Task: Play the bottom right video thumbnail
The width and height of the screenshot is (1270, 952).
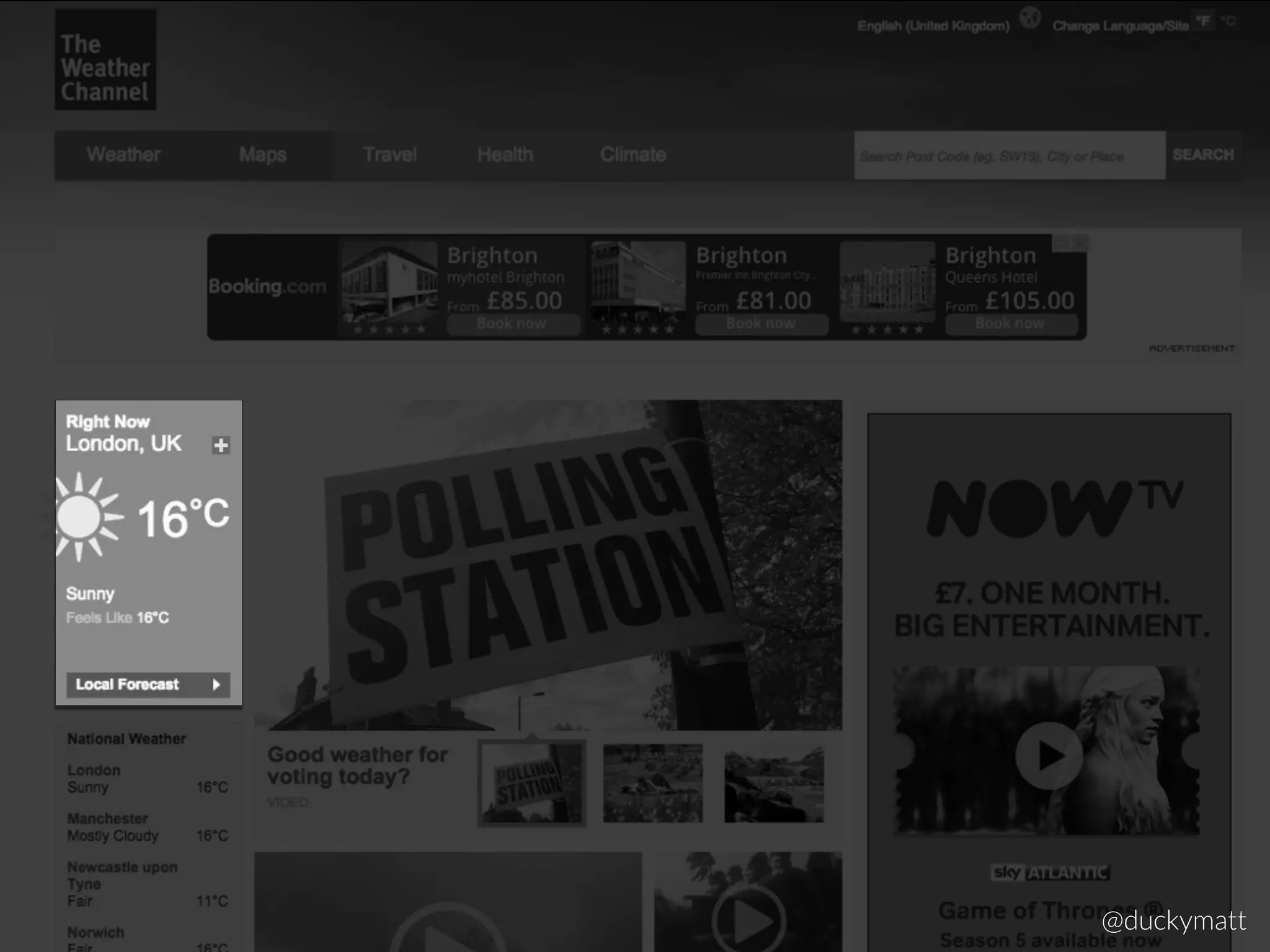Action: (x=748, y=920)
